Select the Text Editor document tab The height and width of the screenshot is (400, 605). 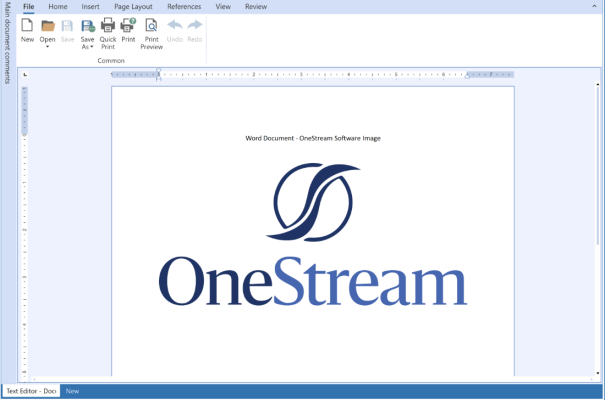click(x=31, y=391)
